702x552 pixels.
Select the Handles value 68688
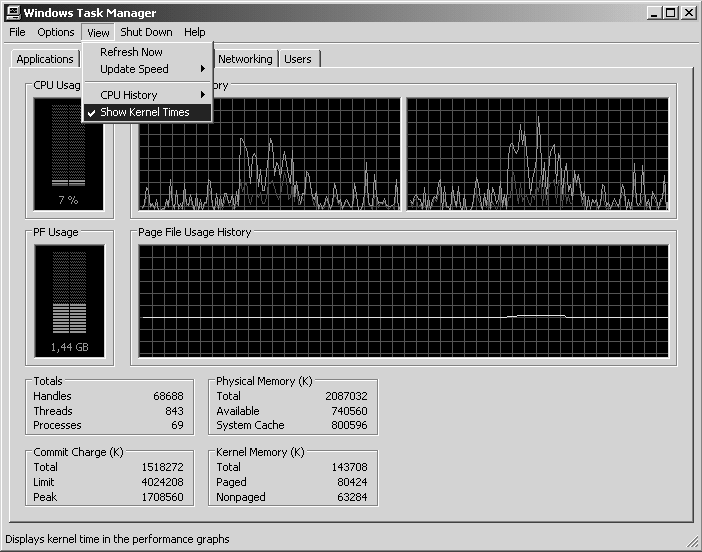click(168, 396)
